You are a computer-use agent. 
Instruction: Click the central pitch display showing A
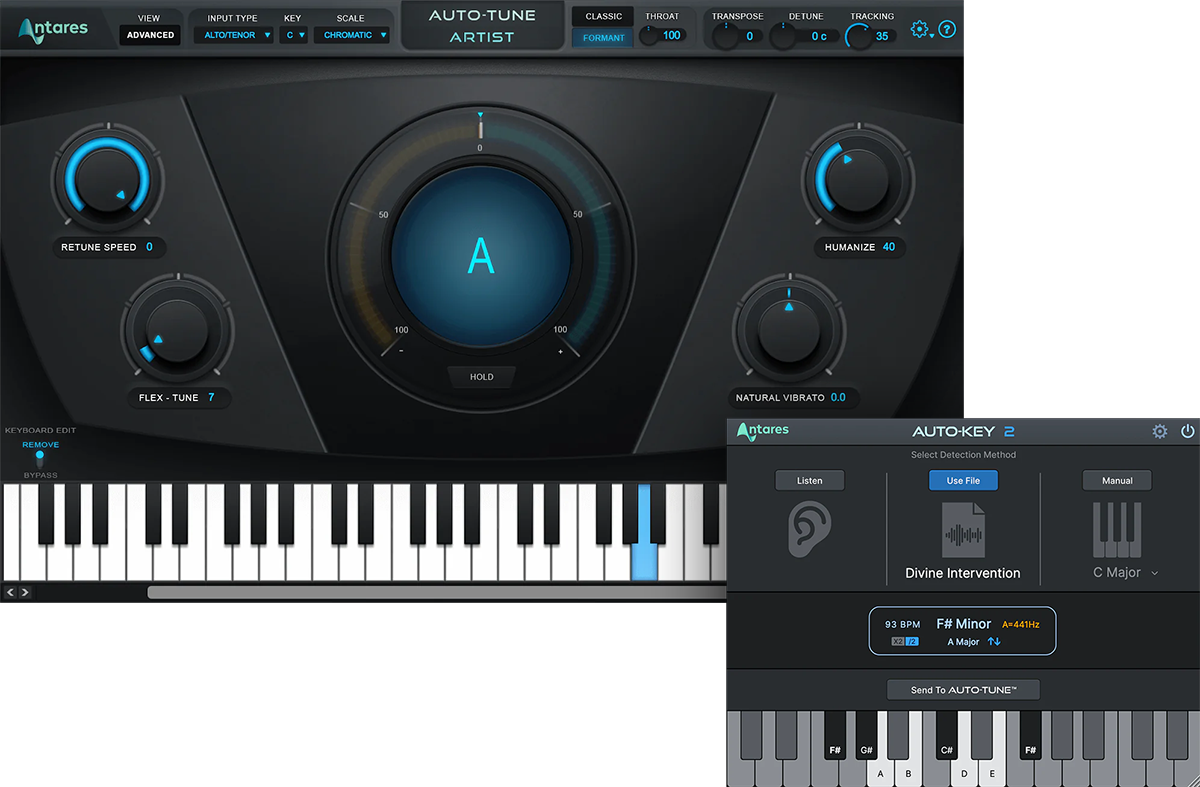[481, 256]
